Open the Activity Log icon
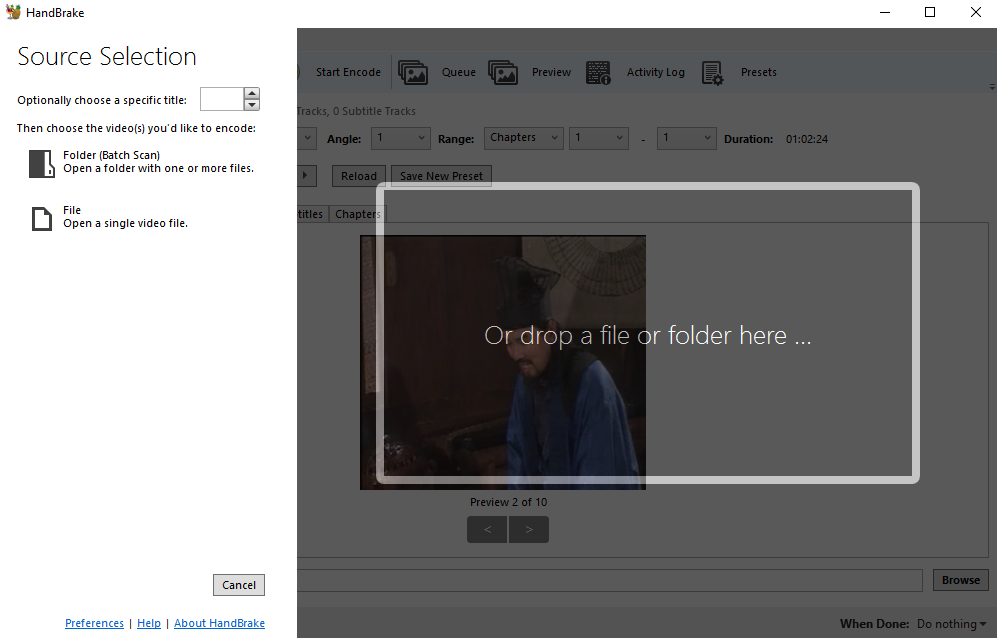The height and width of the screenshot is (638, 997). (598, 73)
